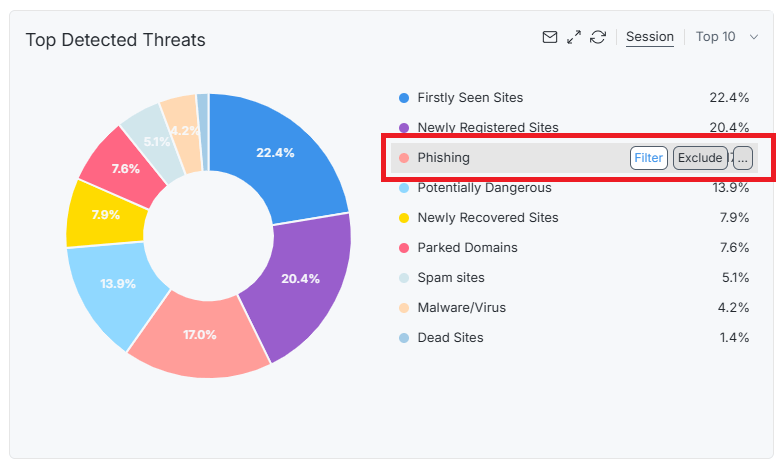Click the 13.9% value in the legend
The image size is (783, 464).
pyautogui.click(x=731, y=188)
